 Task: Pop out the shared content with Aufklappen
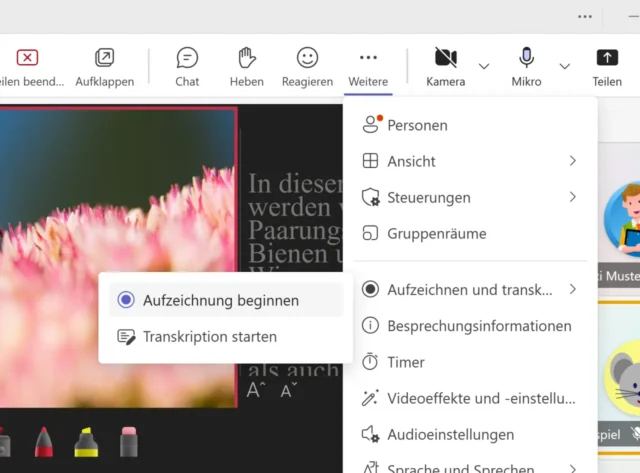click(x=104, y=67)
